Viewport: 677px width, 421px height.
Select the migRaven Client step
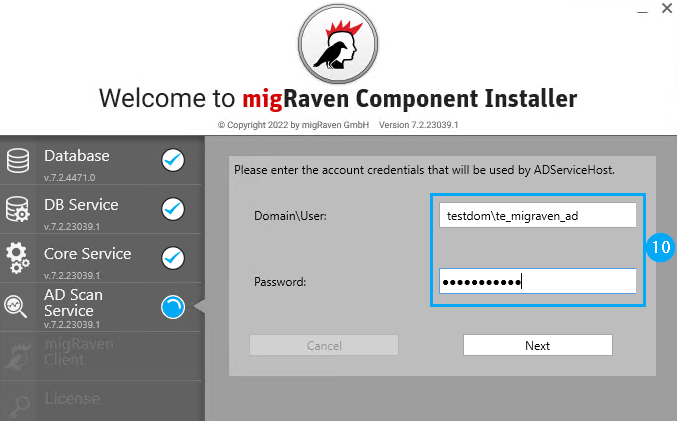click(x=101, y=356)
